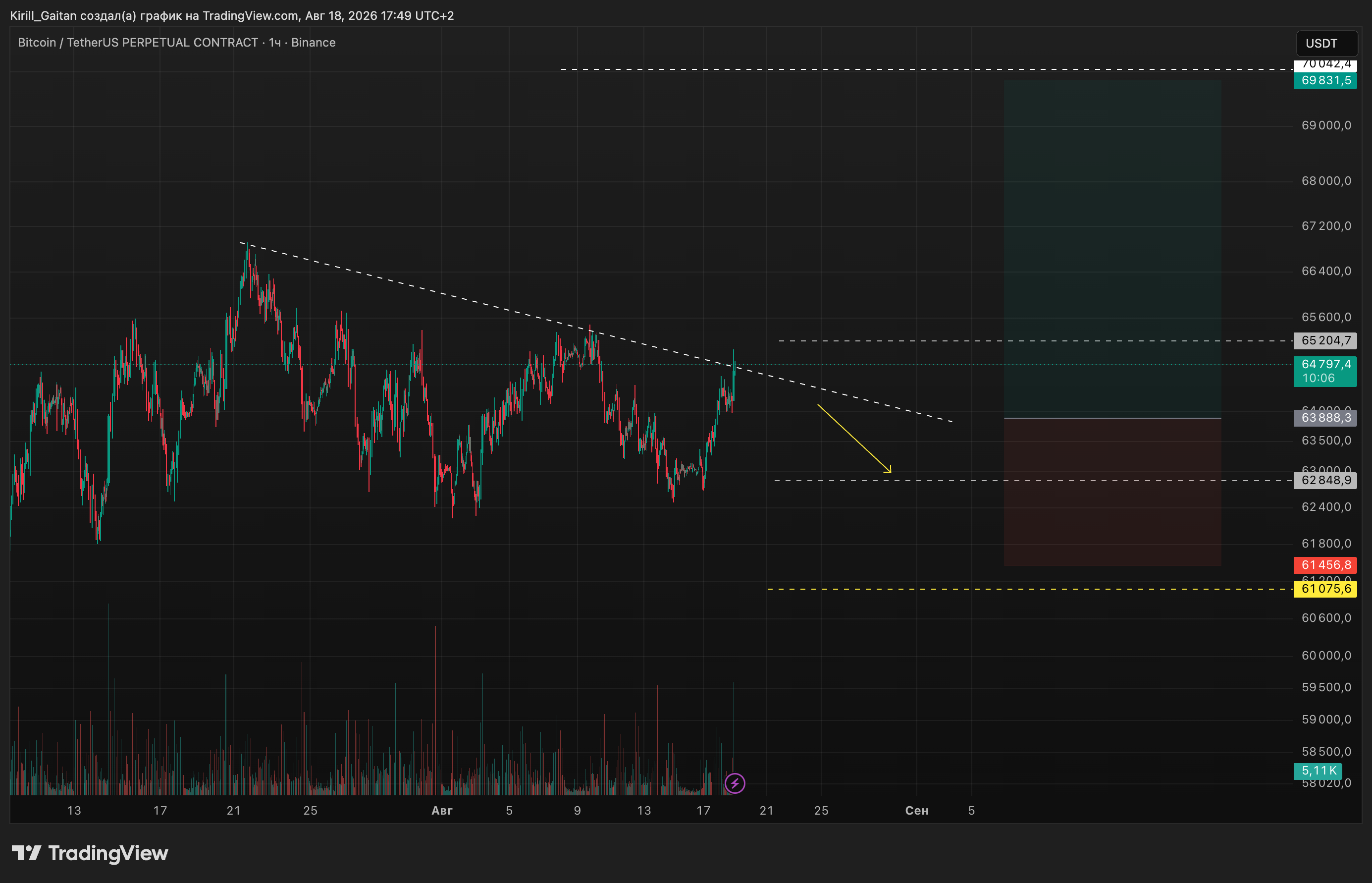The width and height of the screenshot is (1372, 883).
Task: Click the 68 000,0 price axis tick
Action: (1326, 181)
